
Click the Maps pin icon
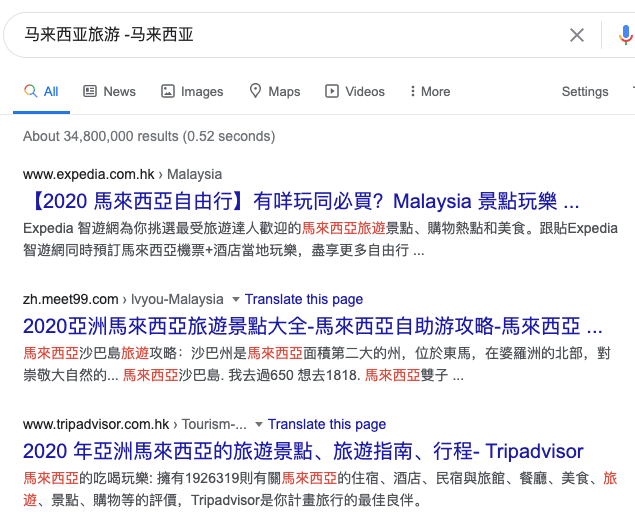(x=255, y=91)
